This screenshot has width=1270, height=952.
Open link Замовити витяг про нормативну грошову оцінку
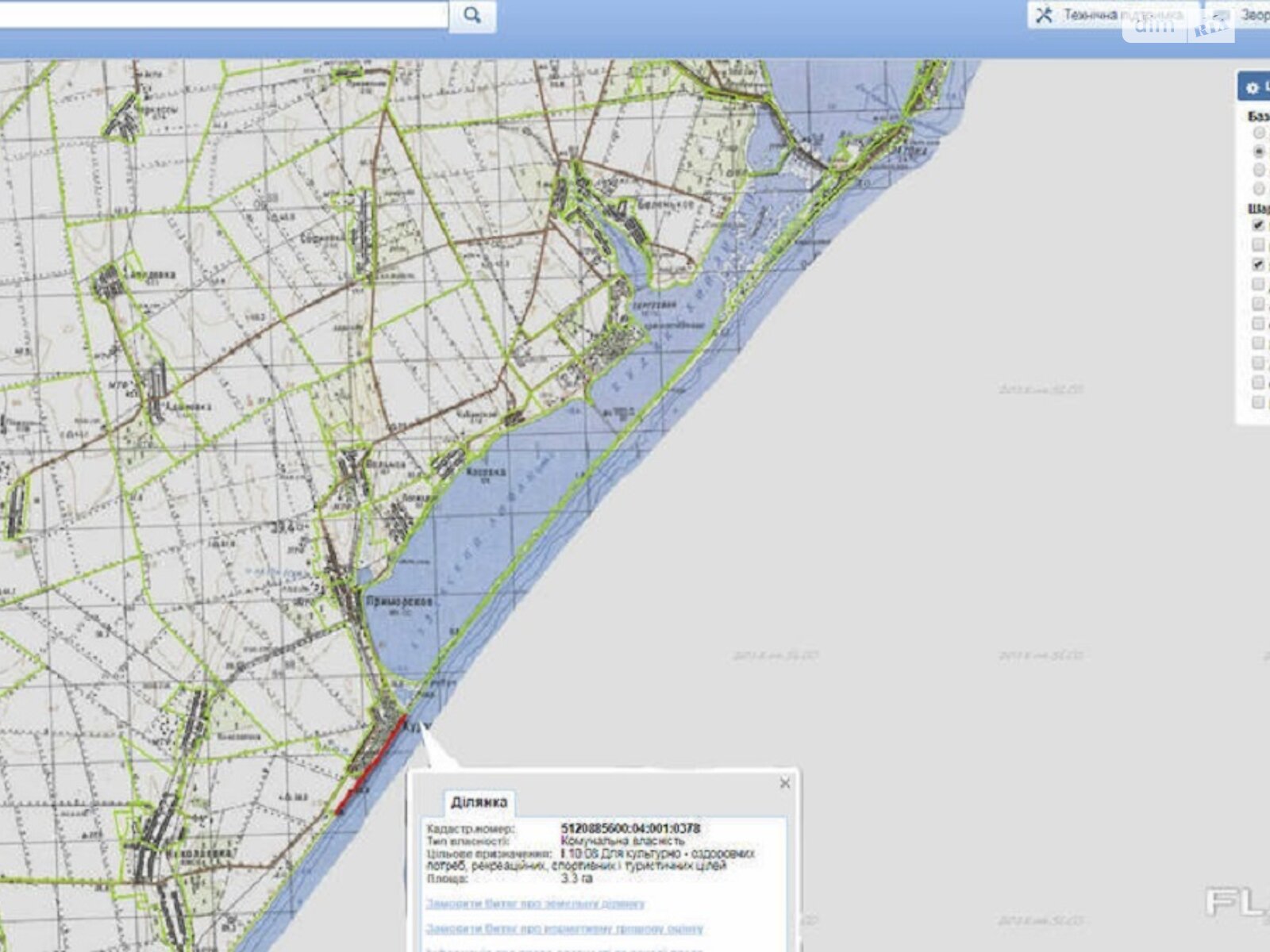pos(564,928)
